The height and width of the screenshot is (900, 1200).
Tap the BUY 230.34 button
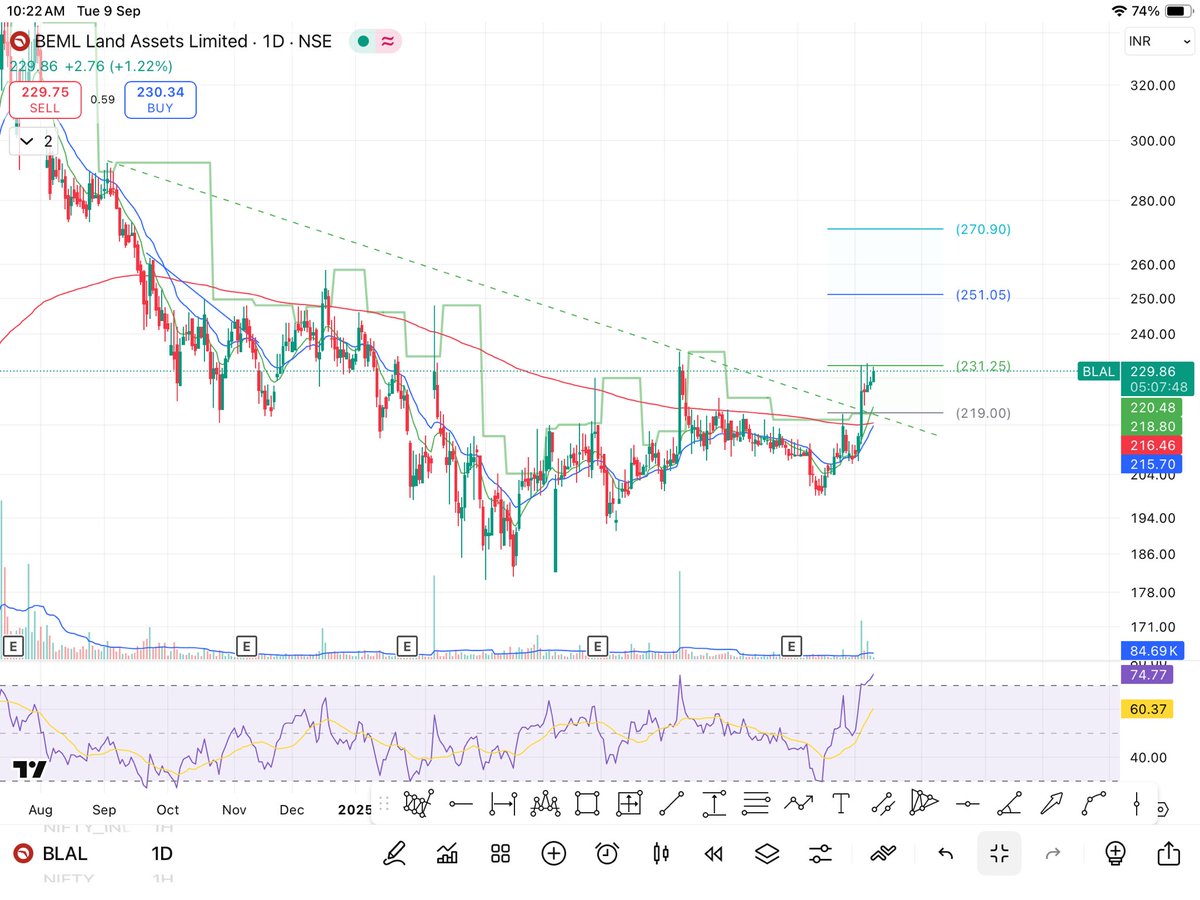(x=160, y=99)
